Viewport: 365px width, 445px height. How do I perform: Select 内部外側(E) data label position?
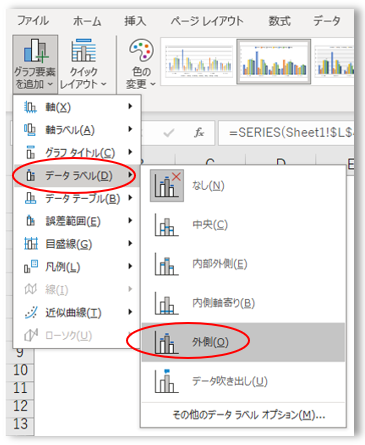(x=243, y=264)
